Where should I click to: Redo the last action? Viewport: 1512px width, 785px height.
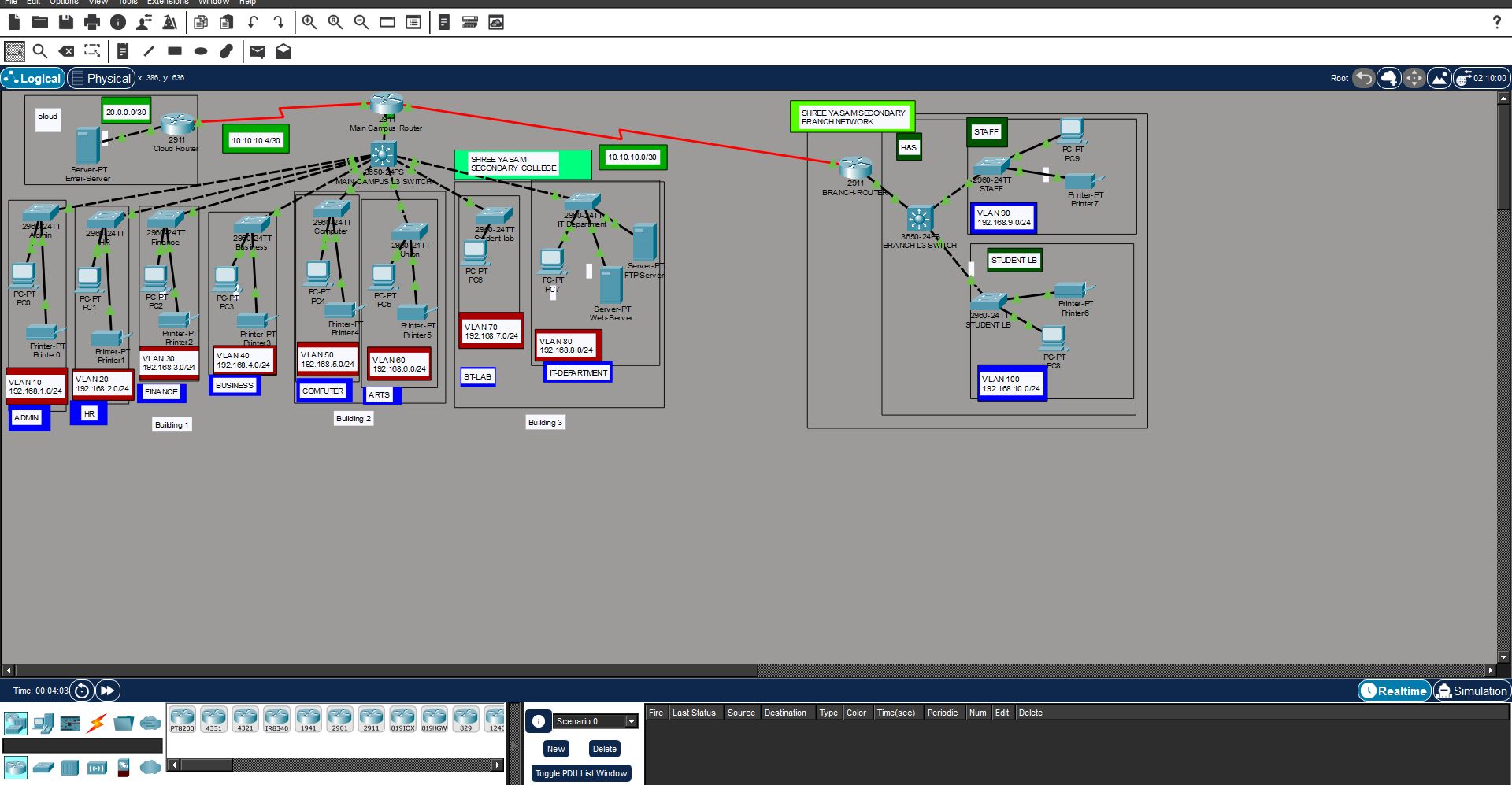point(279,22)
